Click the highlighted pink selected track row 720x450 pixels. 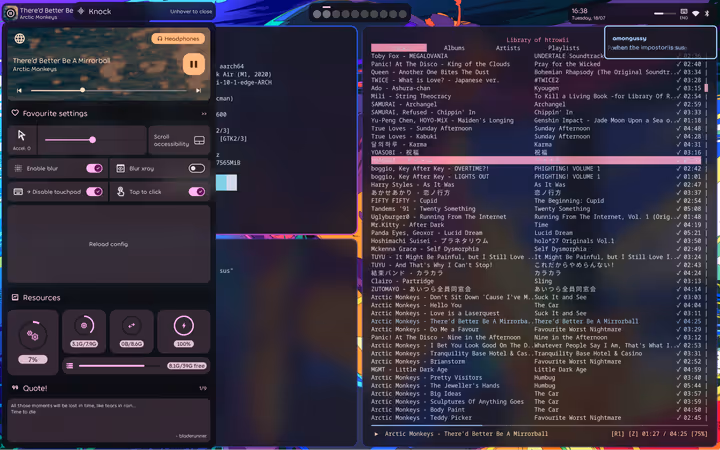pos(536,160)
